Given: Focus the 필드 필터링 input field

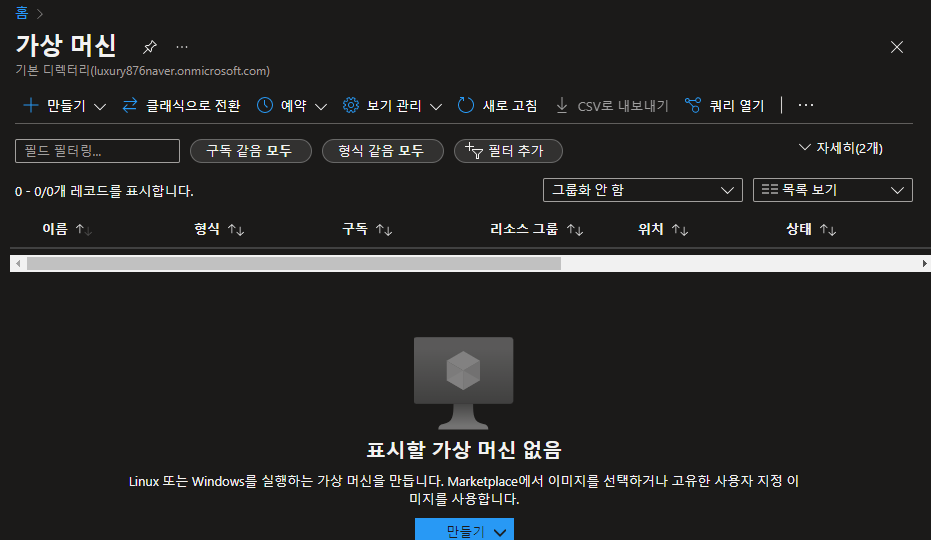Looking at the screenshot, I should (x=97, y=151).
